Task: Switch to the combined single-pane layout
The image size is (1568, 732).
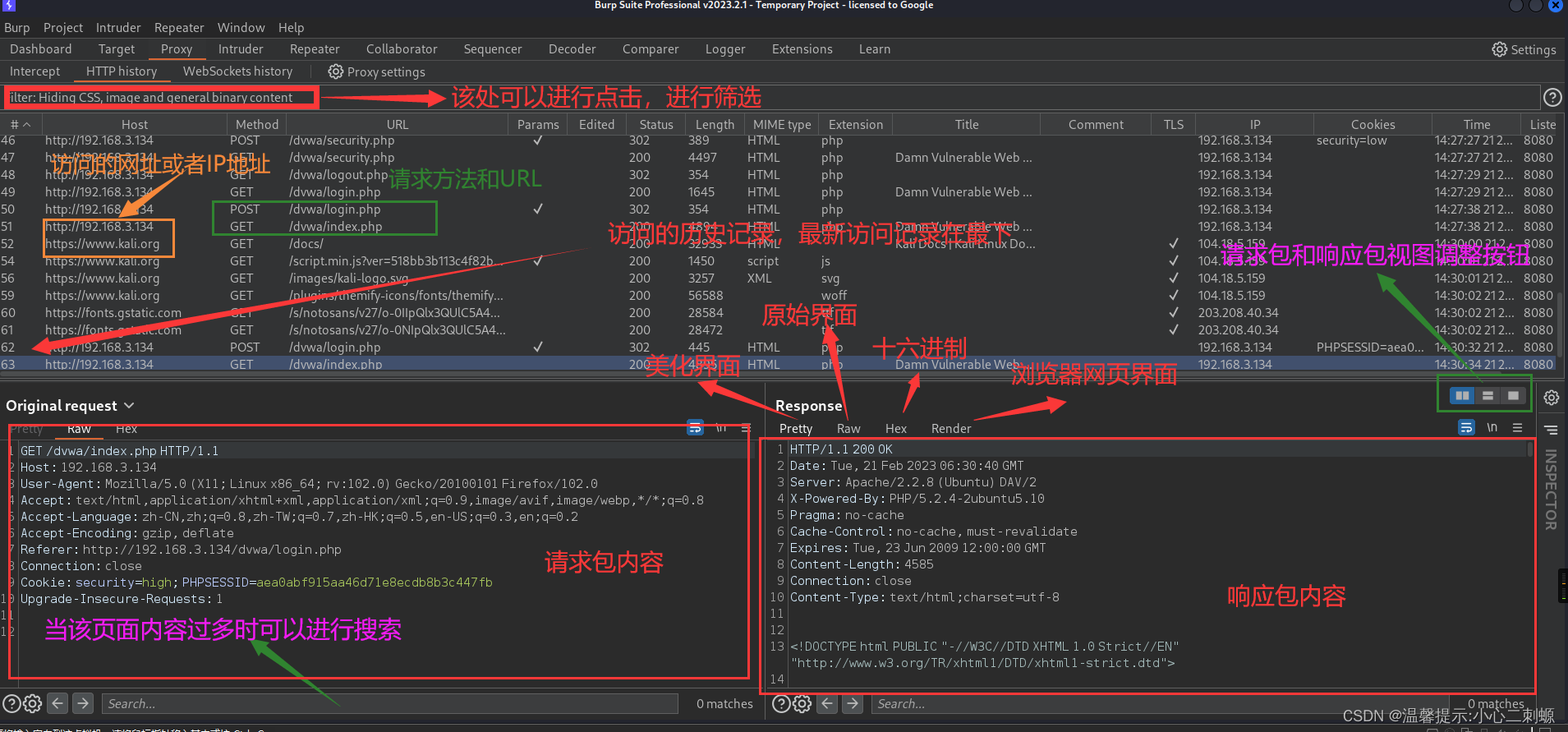Action: coord(1513,396)
